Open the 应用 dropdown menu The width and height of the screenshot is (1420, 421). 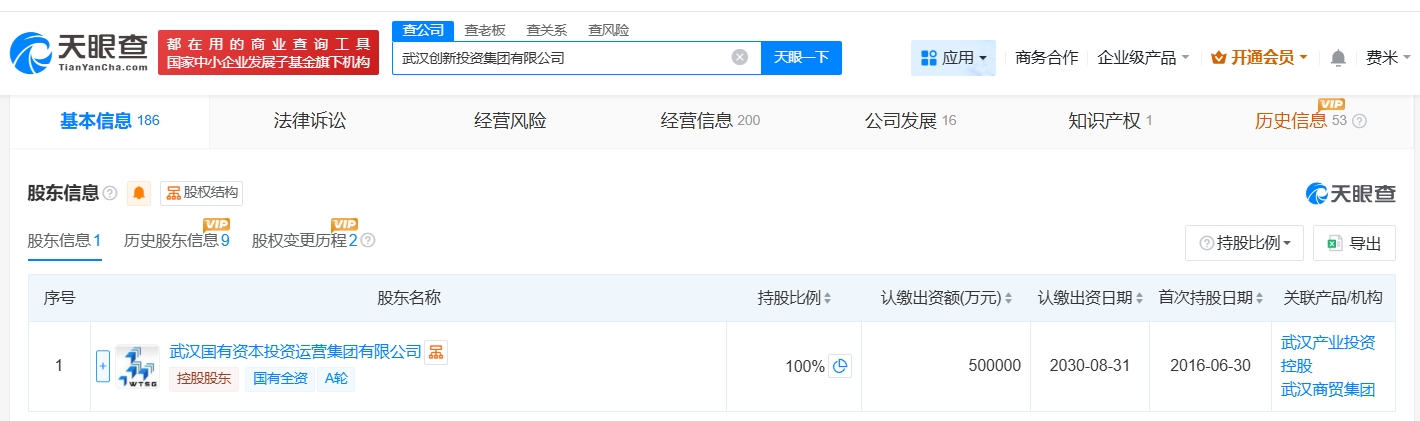click(953, 58)
